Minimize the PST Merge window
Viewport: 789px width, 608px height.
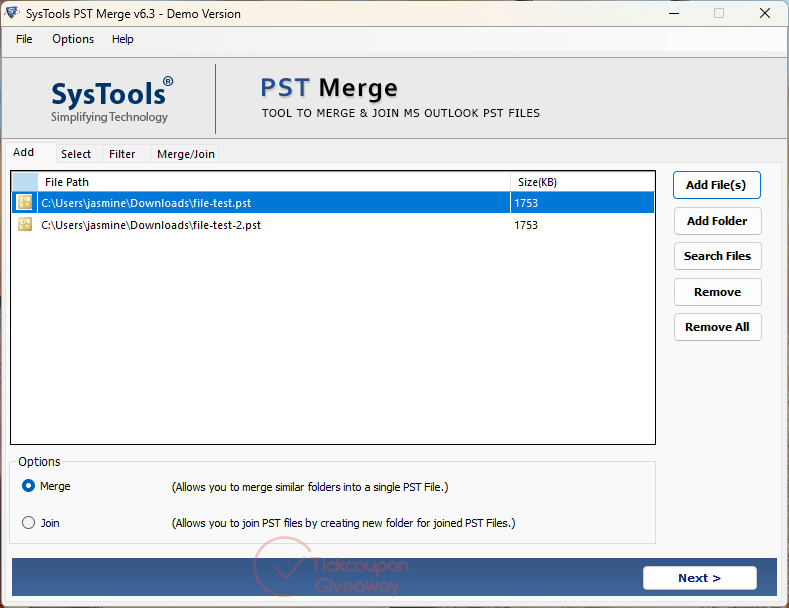[674, 14]
